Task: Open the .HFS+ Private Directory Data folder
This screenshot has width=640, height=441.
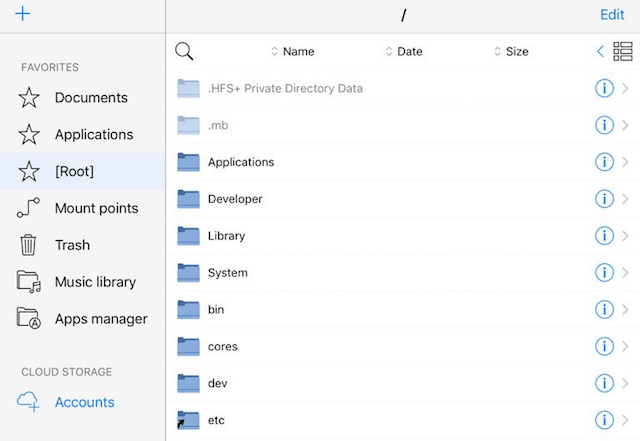Action: pyautogui.click(x=403, y=88)
